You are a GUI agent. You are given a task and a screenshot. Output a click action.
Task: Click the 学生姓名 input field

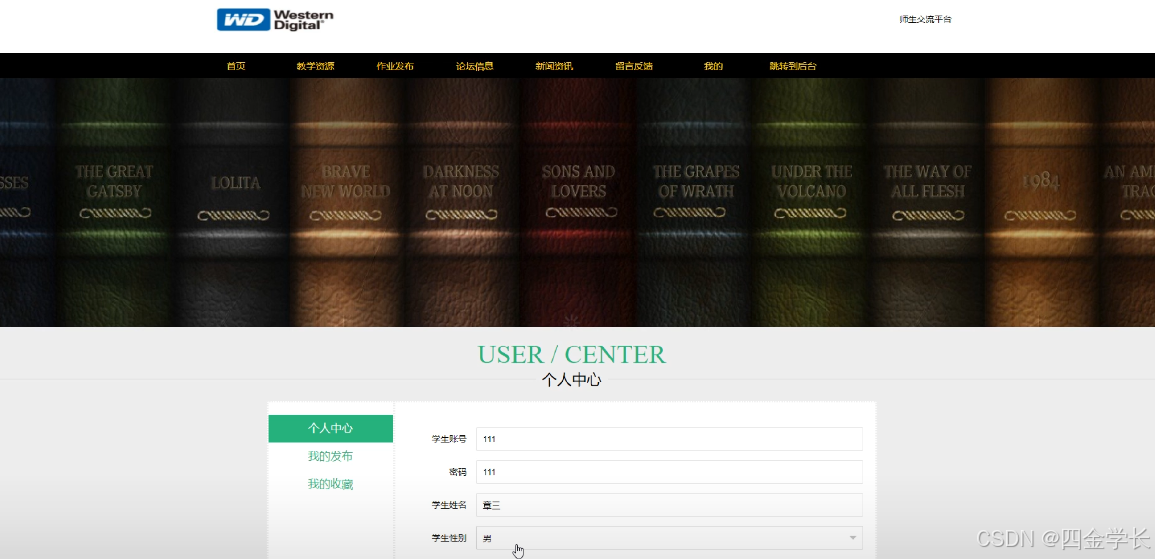pyautogui.click(x=669, y=505)
